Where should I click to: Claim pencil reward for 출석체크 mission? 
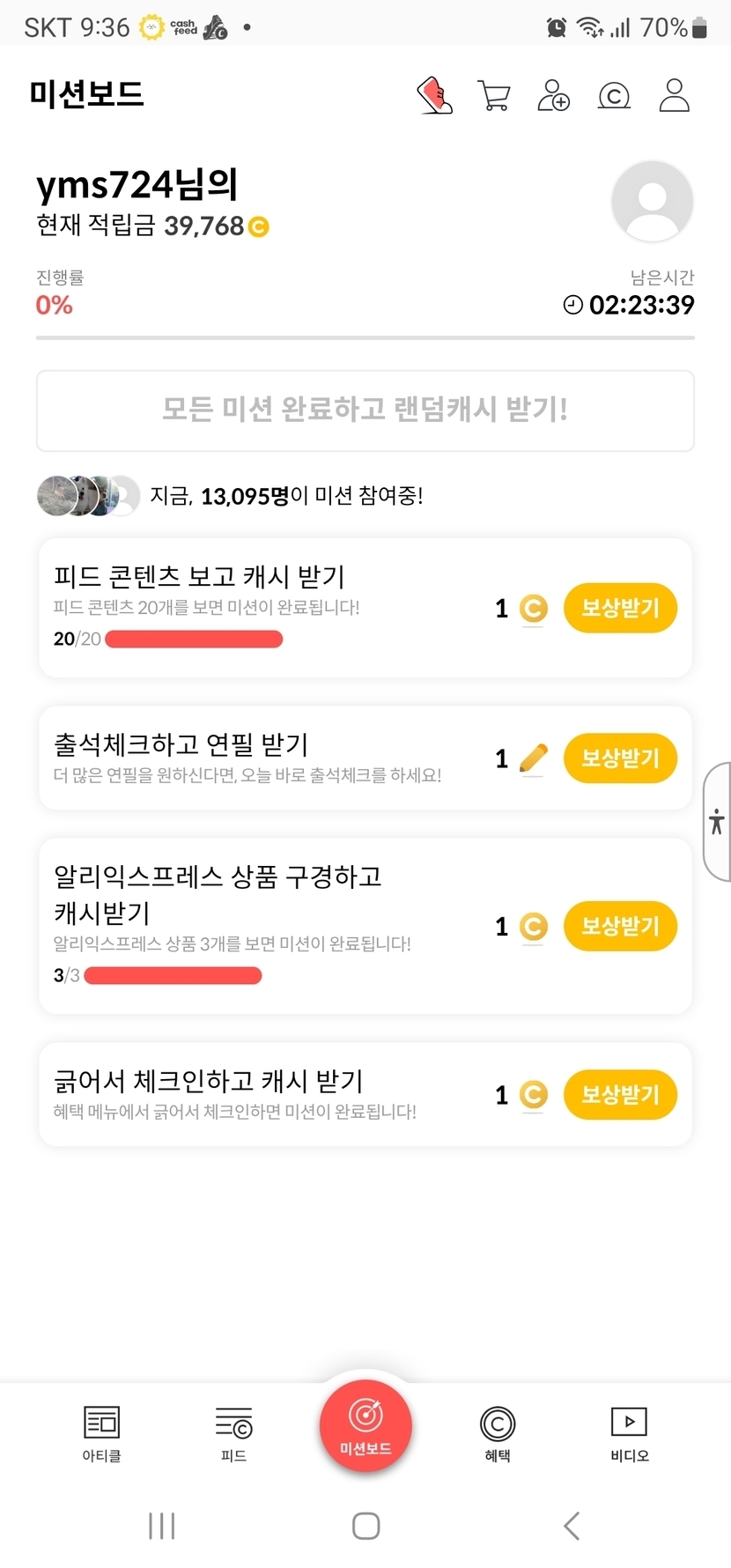tap(620, 758)
